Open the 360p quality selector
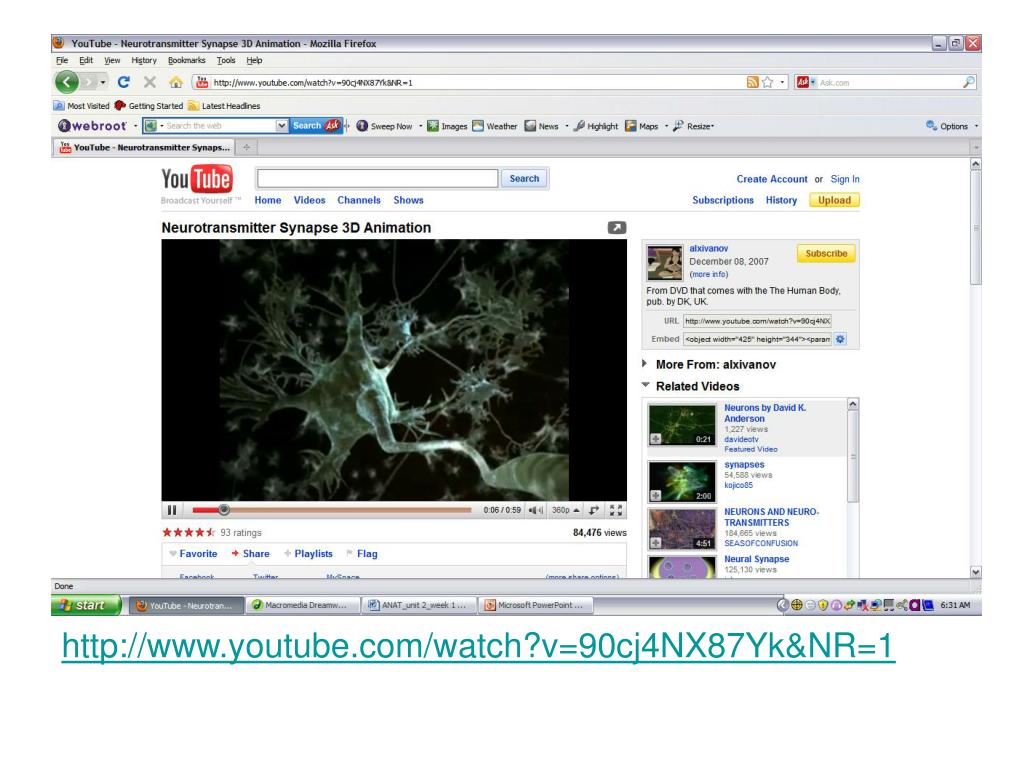 [x=566, y=510]
